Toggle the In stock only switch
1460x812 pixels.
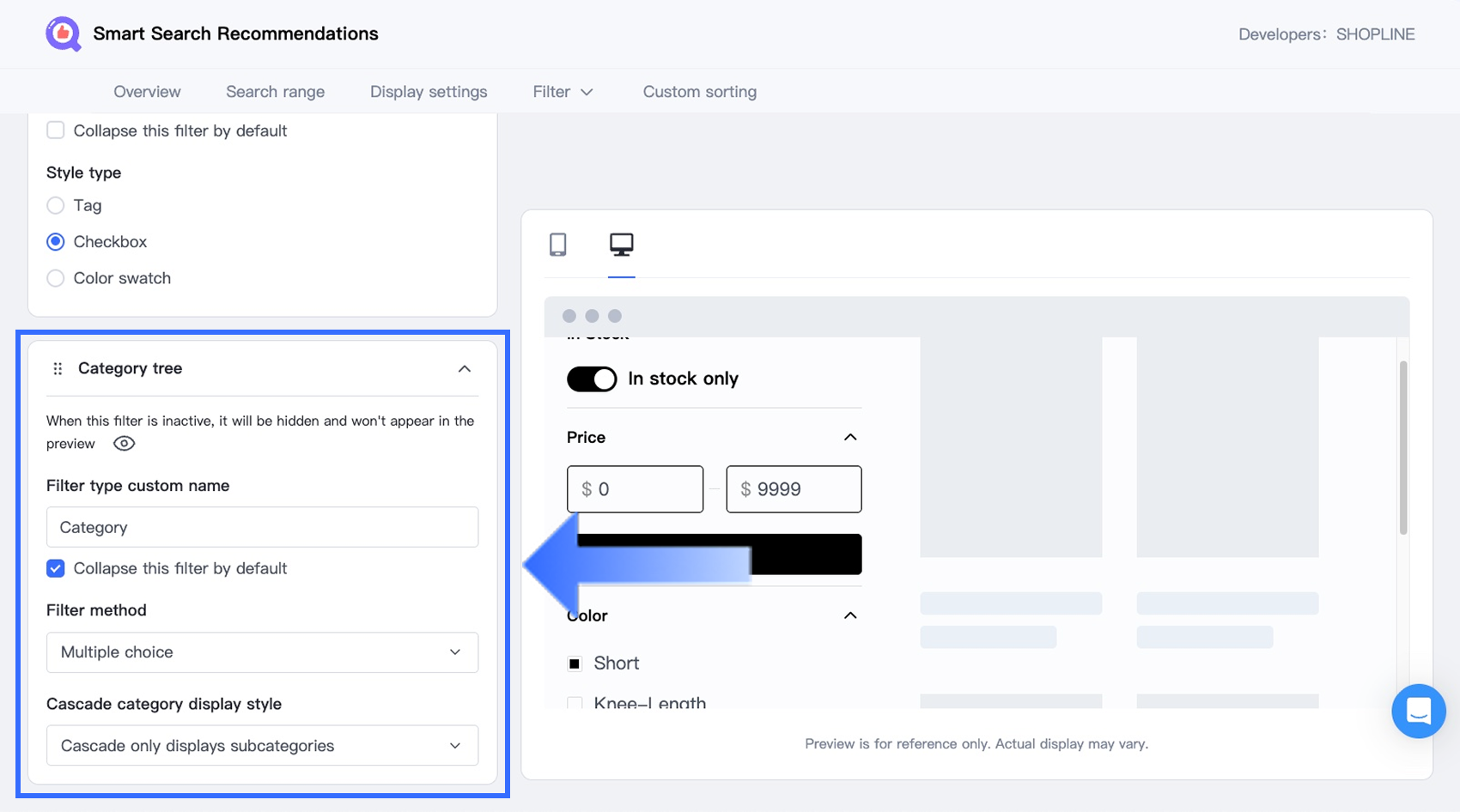coord(592,379)
